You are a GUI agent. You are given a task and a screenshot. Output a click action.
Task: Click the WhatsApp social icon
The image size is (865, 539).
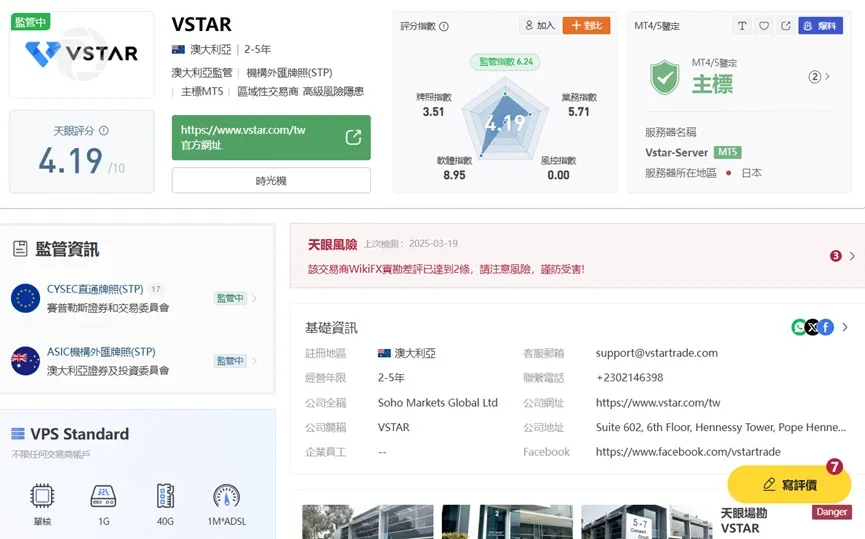[798, 327]
